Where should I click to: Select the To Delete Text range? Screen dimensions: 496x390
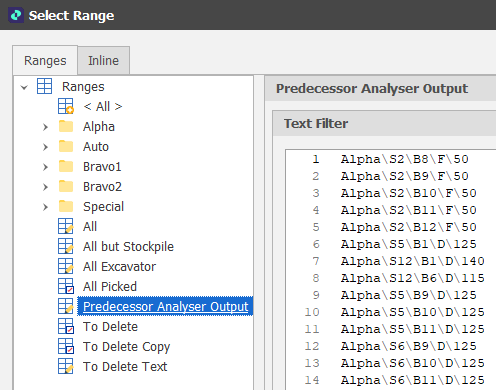point(125,367)
